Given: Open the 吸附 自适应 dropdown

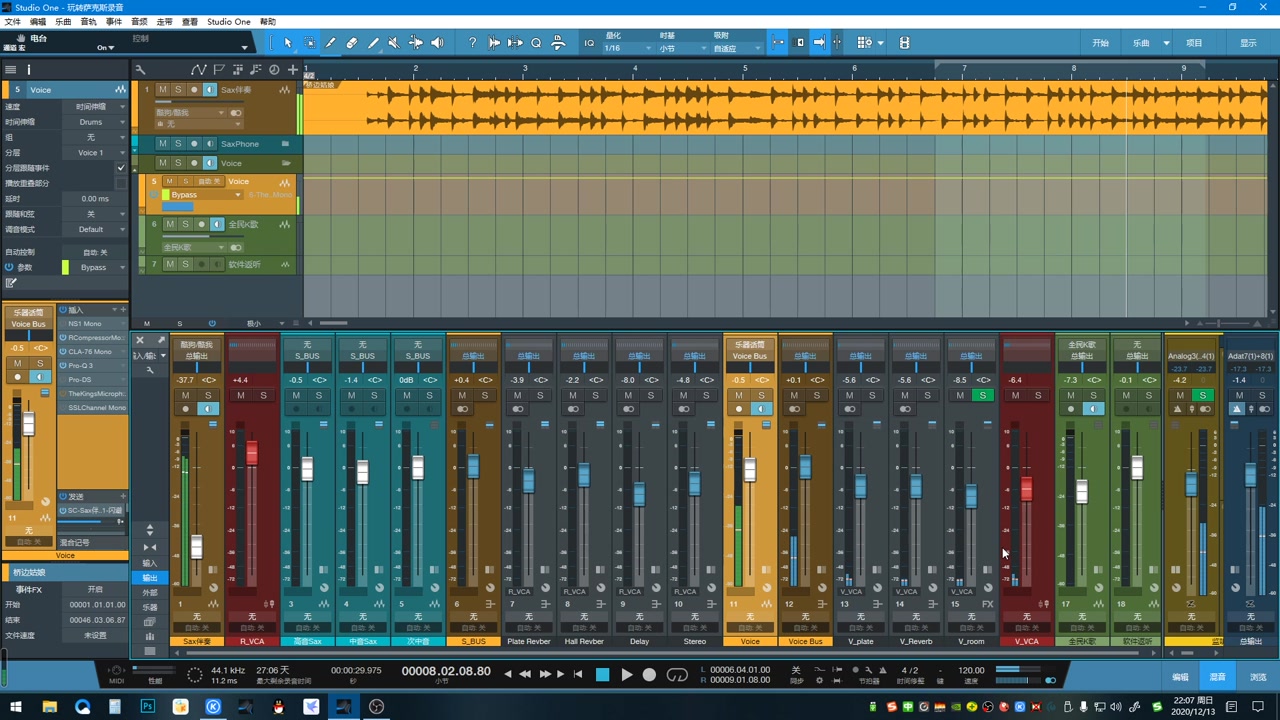Looking at the screenshot, I should click(x=737, y=48).
